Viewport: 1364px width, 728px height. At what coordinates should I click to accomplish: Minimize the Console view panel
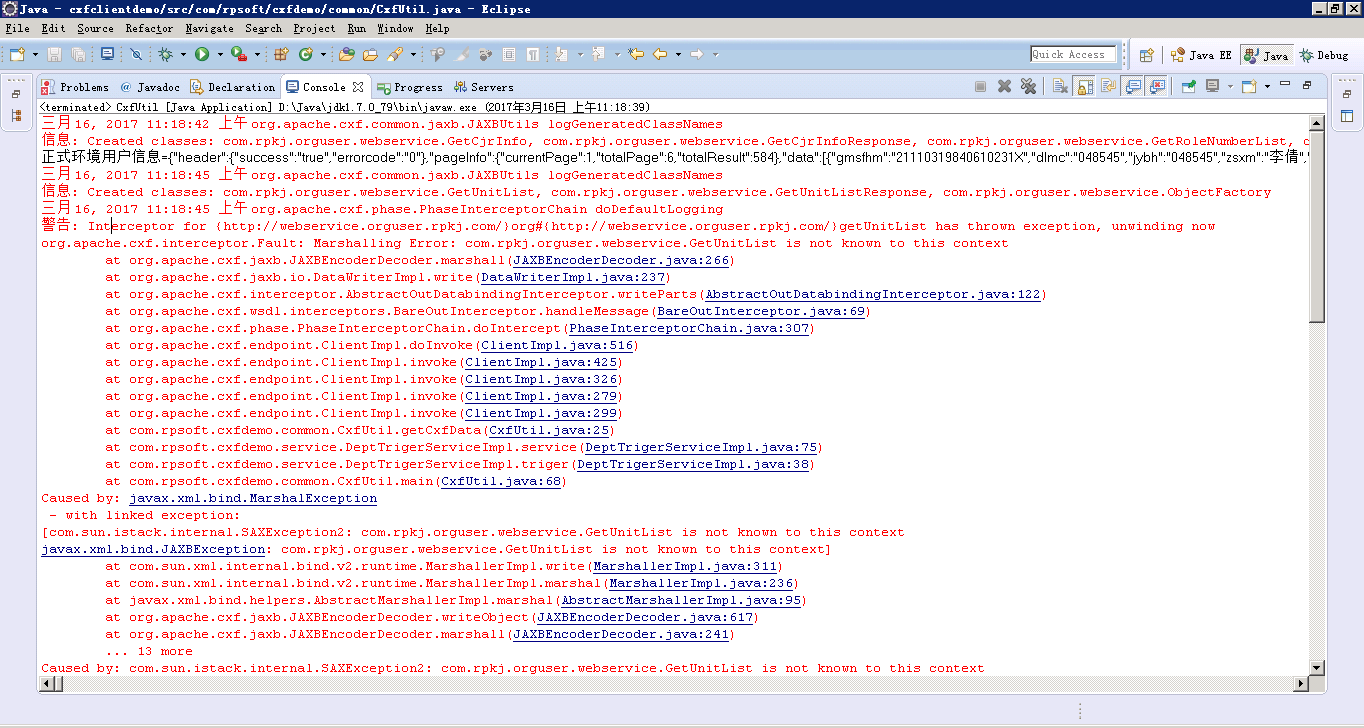[x=1286, y=85]
